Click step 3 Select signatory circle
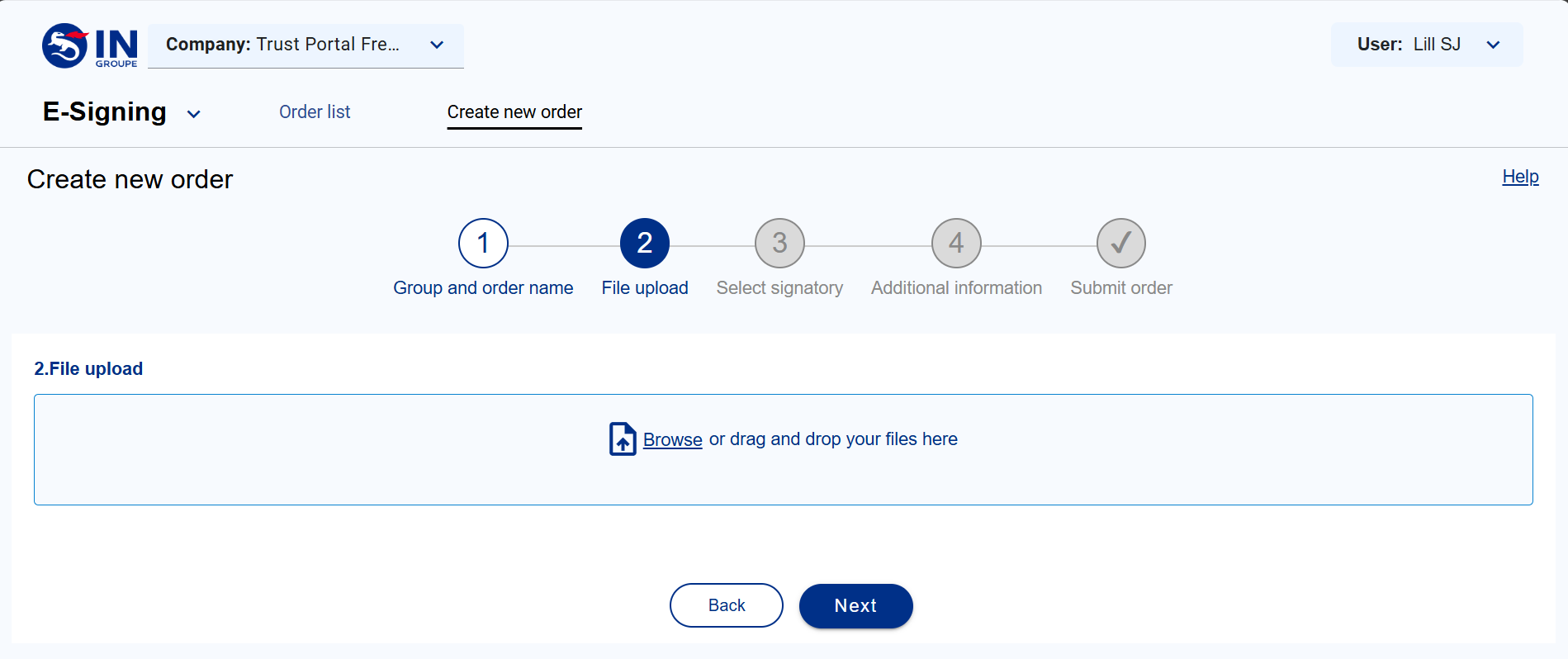This screenshot has width=1568, height=659. click(779, 244)
